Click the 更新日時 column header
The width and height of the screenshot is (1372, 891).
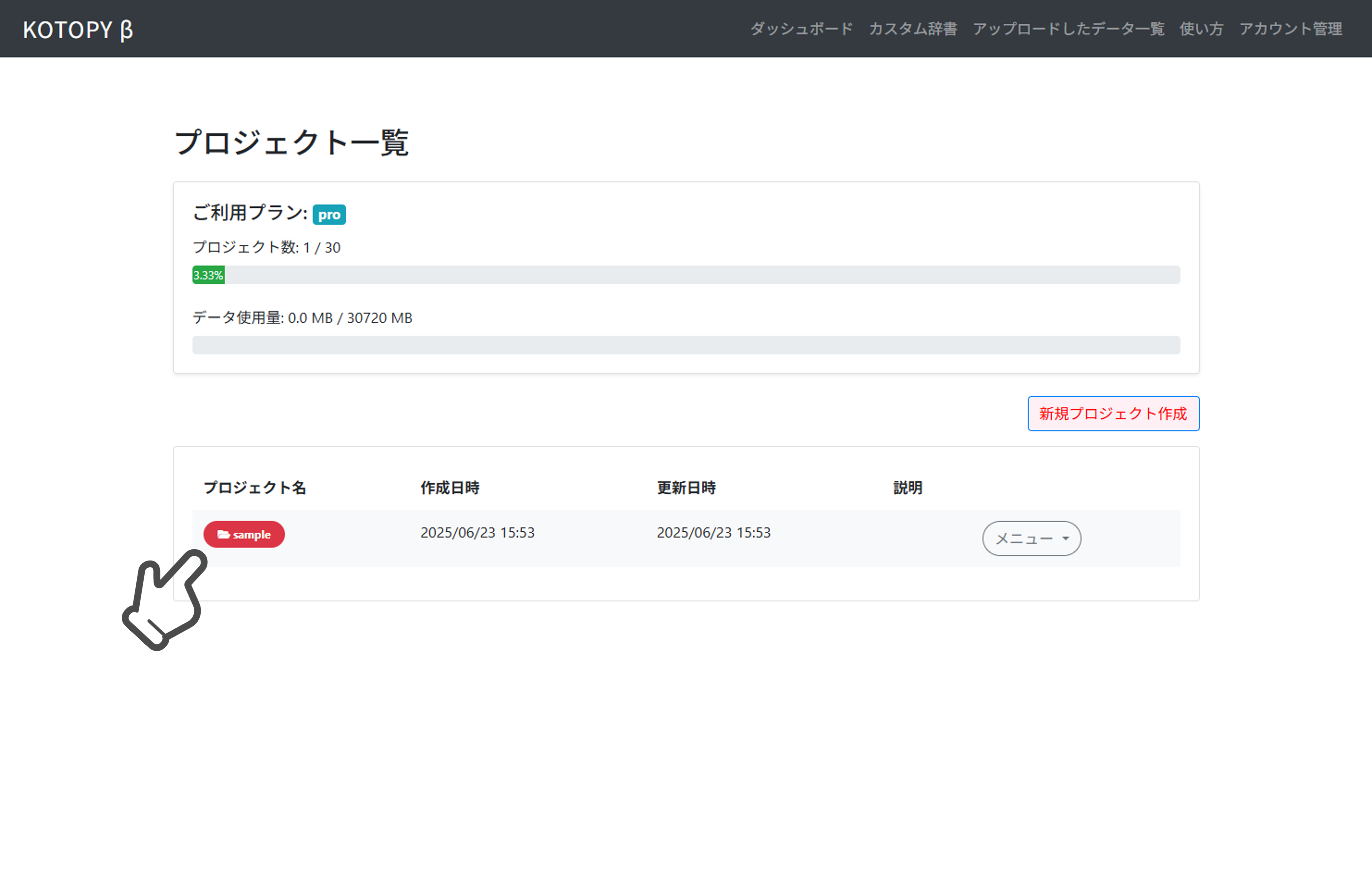[686, 487]
